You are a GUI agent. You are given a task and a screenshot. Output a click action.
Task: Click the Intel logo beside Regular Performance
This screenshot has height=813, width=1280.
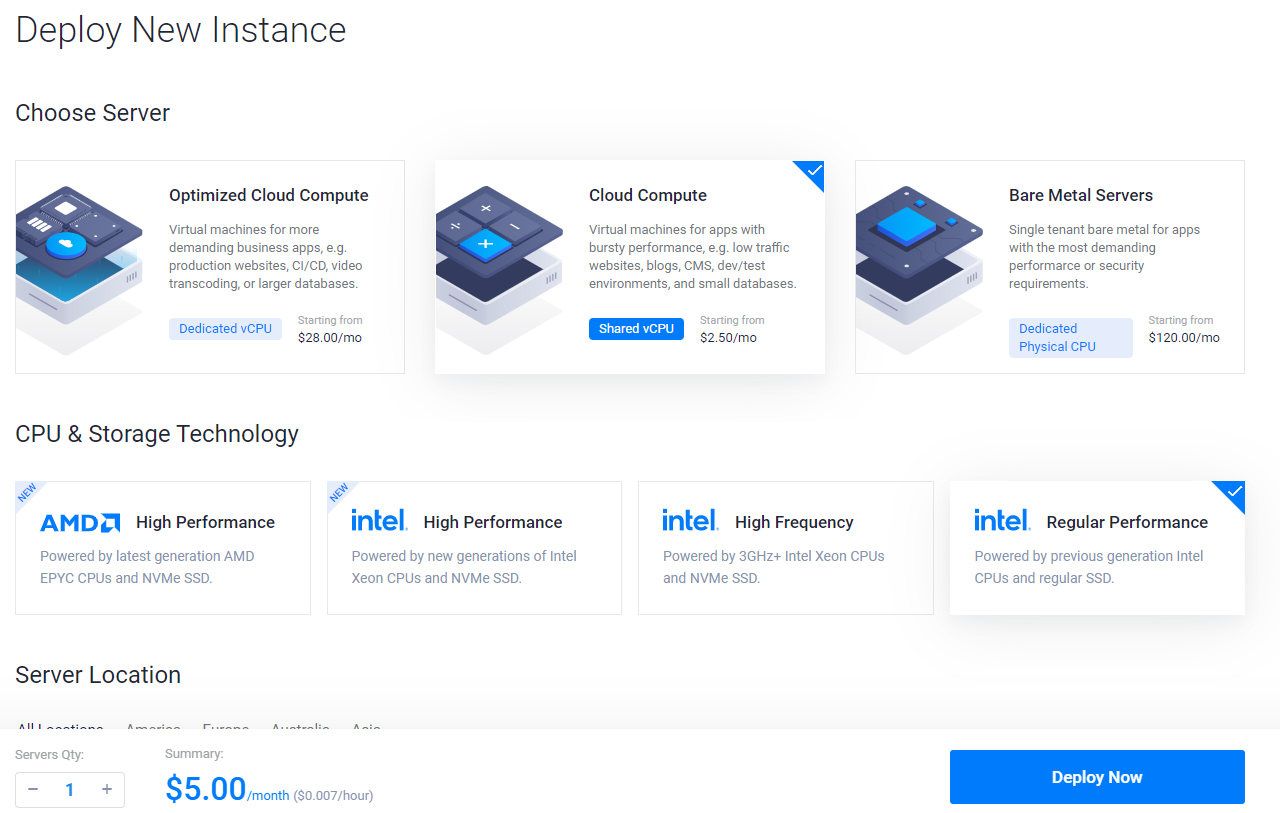(x=1002, y=521)
